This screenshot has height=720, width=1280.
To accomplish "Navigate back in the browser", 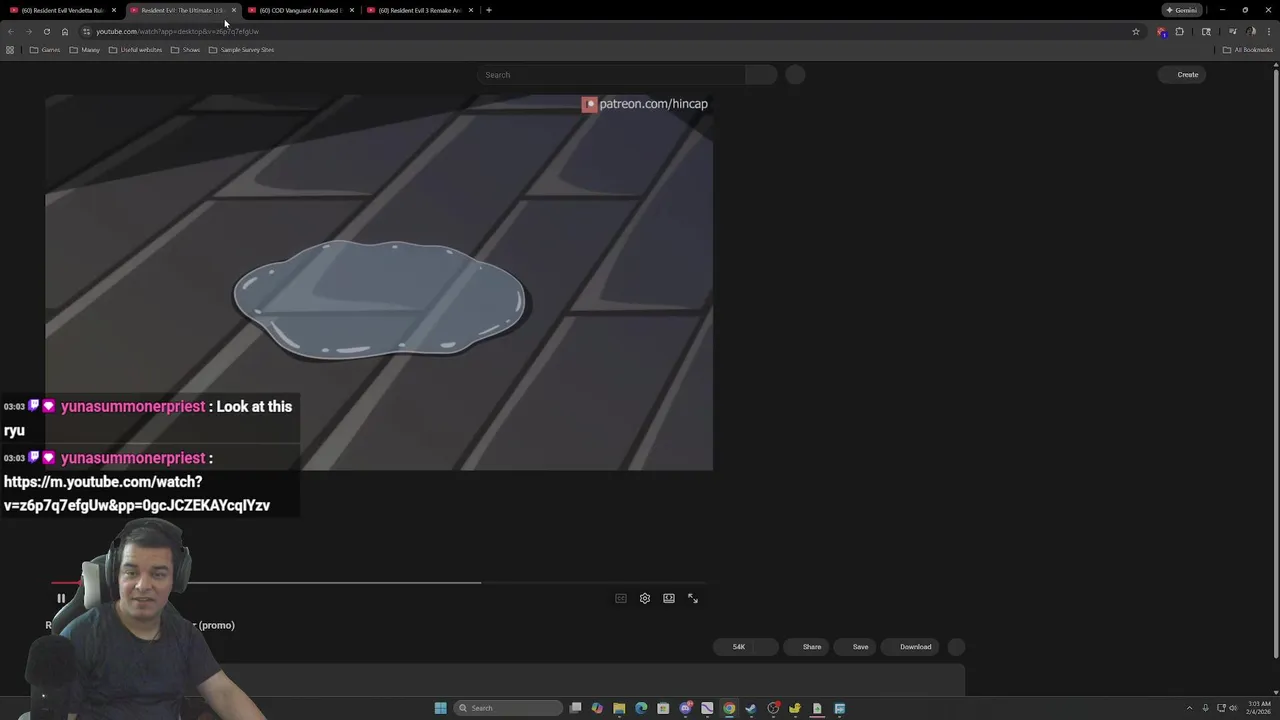I will (x=10, y=31).
